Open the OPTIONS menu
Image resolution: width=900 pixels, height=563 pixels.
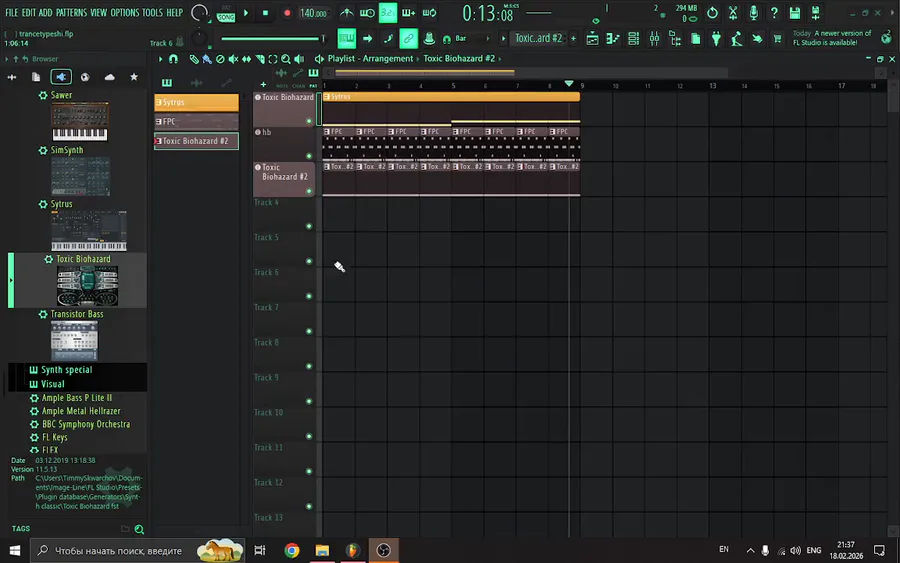click(x=125, y=13)
